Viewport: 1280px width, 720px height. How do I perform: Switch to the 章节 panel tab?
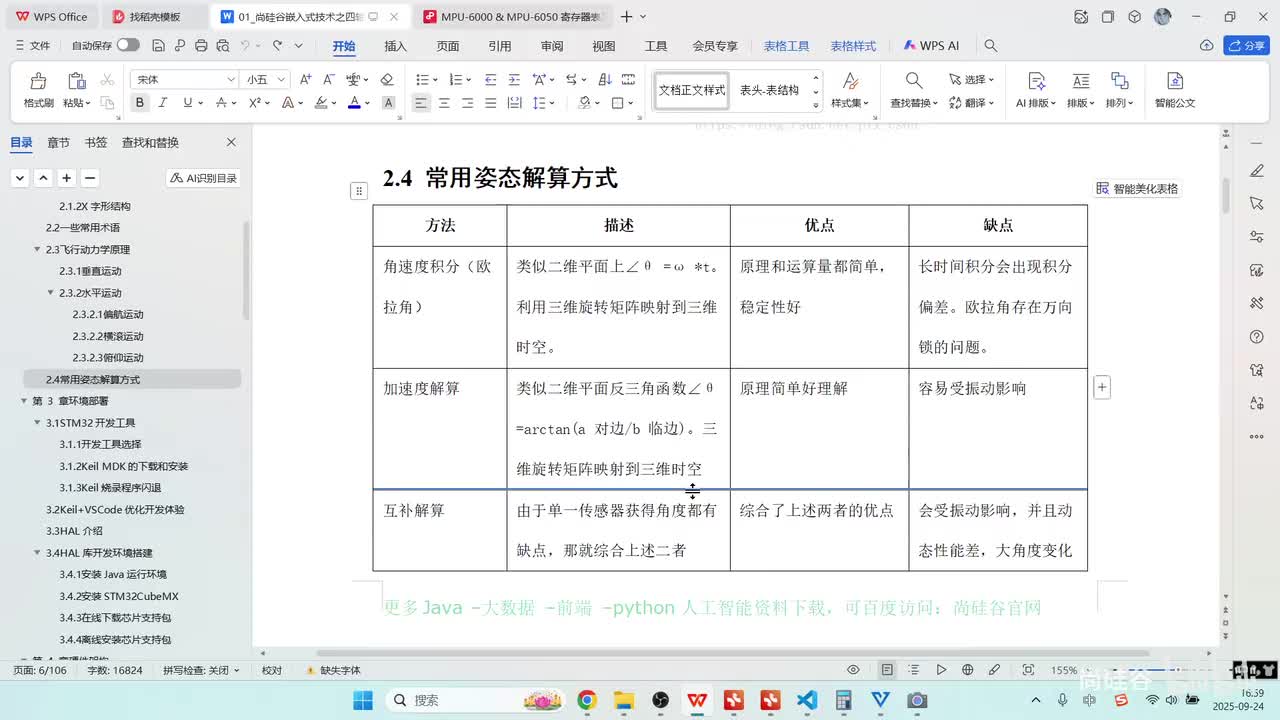click(59, 143)
